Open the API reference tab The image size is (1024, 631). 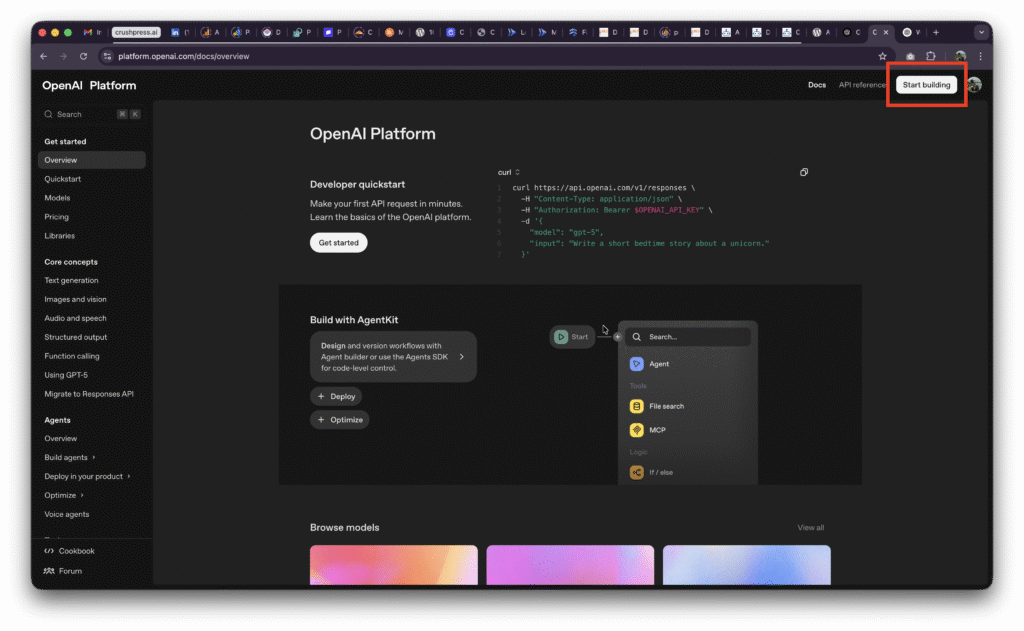click(x=862, y=85)
